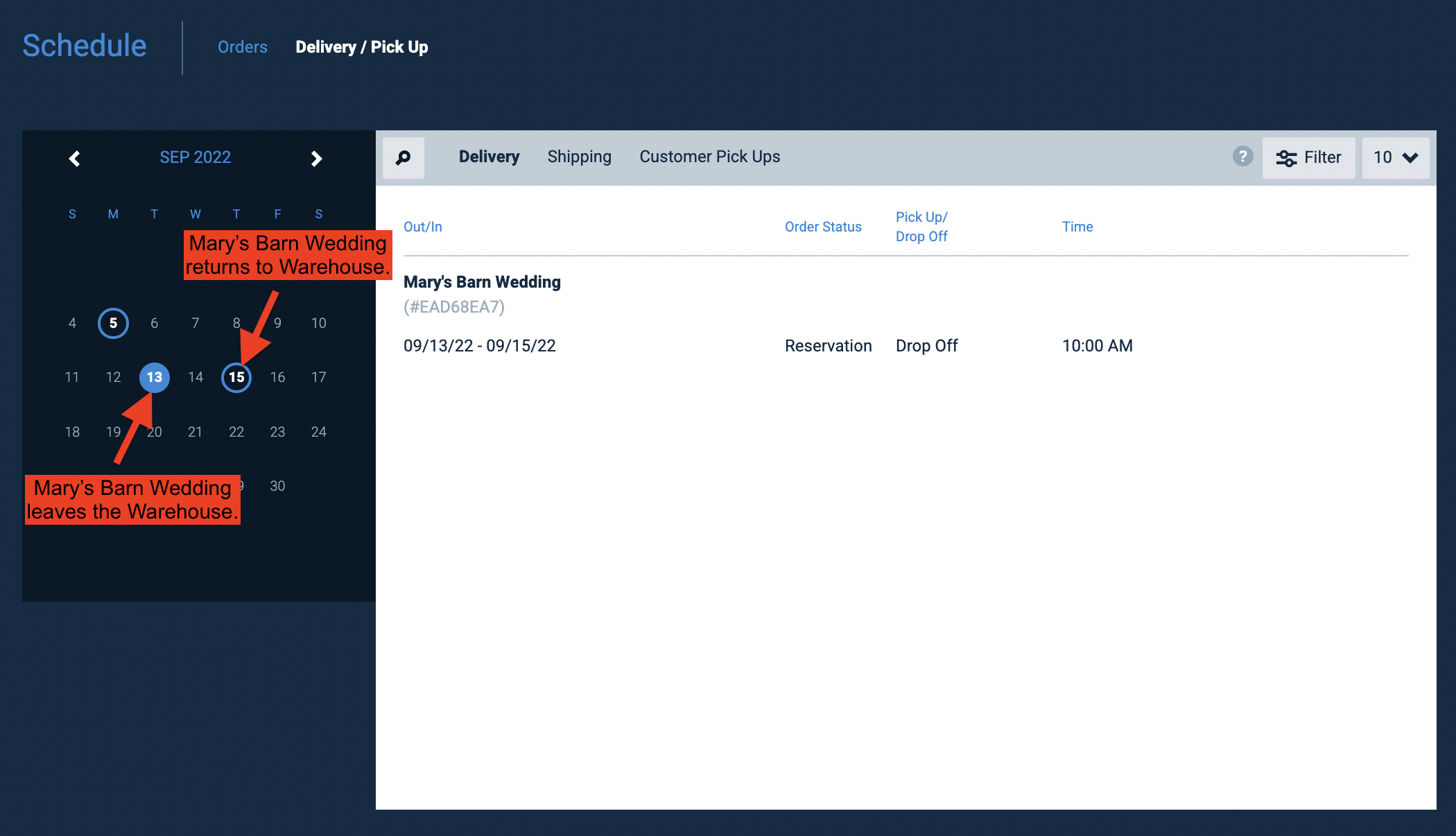Select September 12 on the calendar
This screenshot has height=836, width=1456.
click(x=113, y=377)
